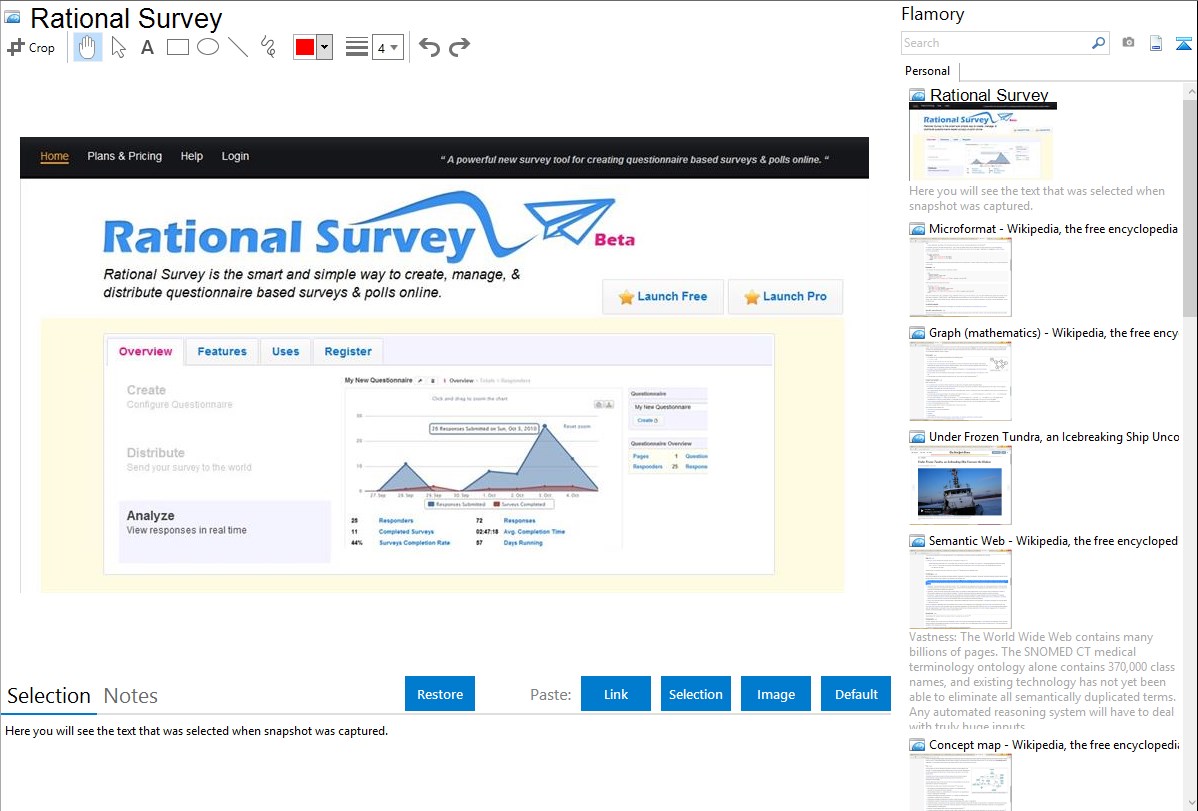Click the icon next to Graph (mathematics) entry
Screen dimensions: 1198x811
pos(917,333)
